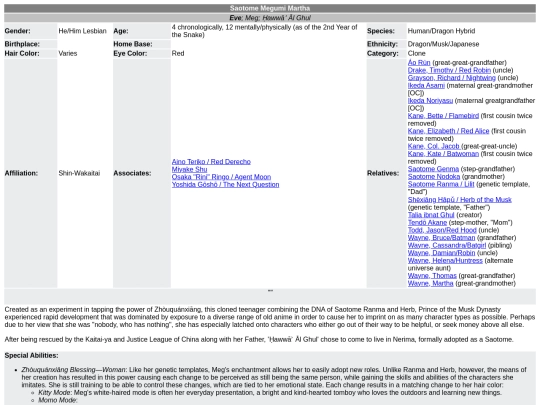The width and height of the screenshot is (540, 405).
Task: Click the Associates field label
Action: click(132, 173)
